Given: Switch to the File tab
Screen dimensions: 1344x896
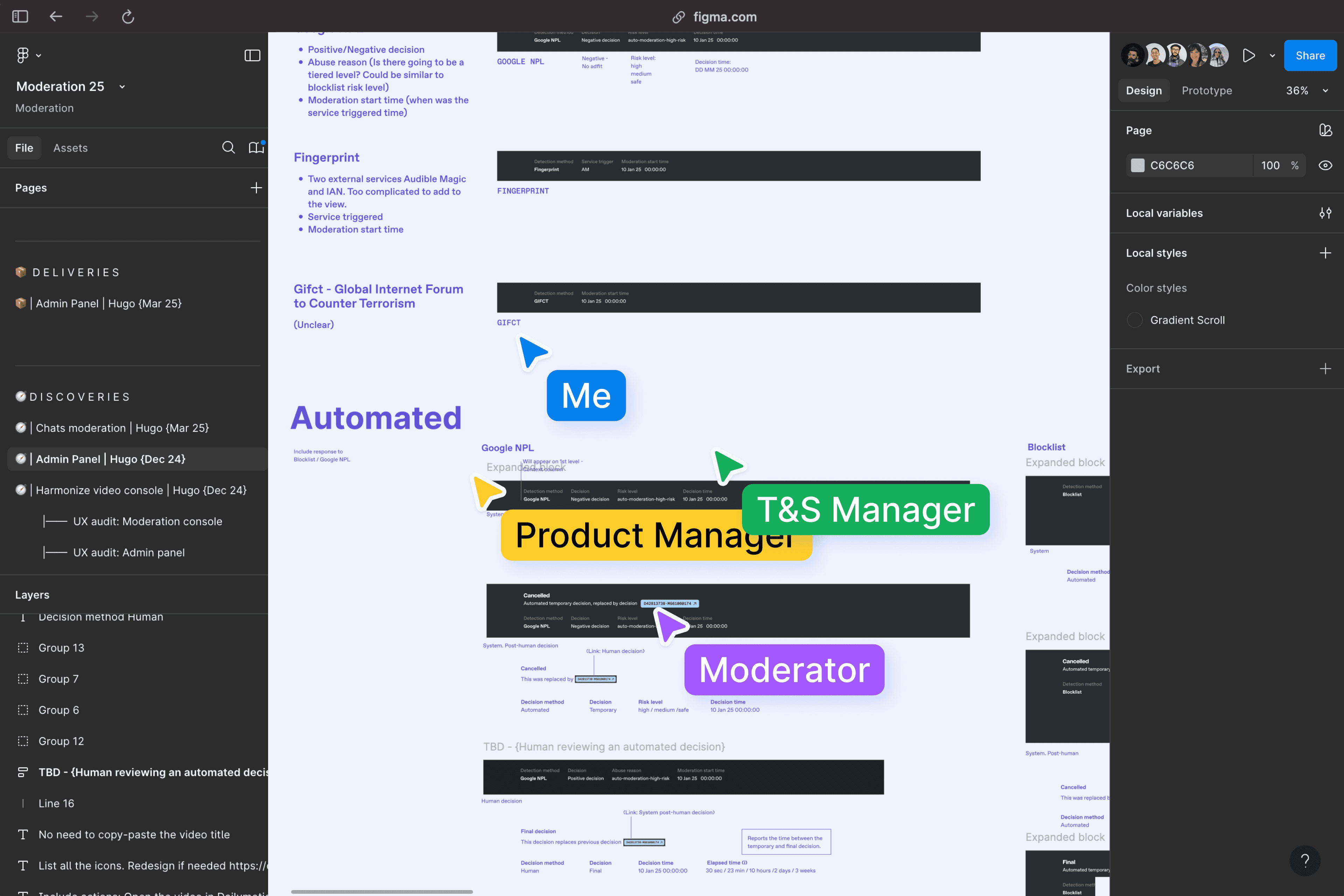Looking at the screenshot, I should tap(24, 148).
